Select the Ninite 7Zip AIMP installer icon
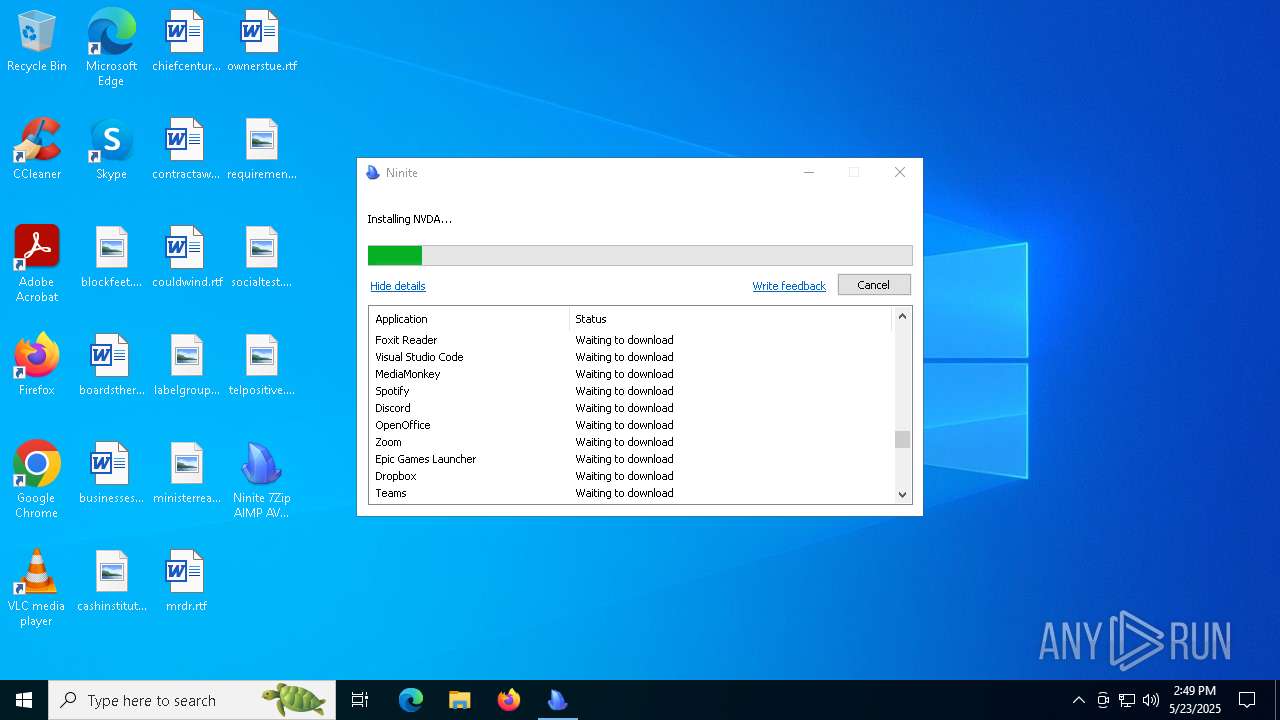1280x720 pixels. tap(262, 480)
